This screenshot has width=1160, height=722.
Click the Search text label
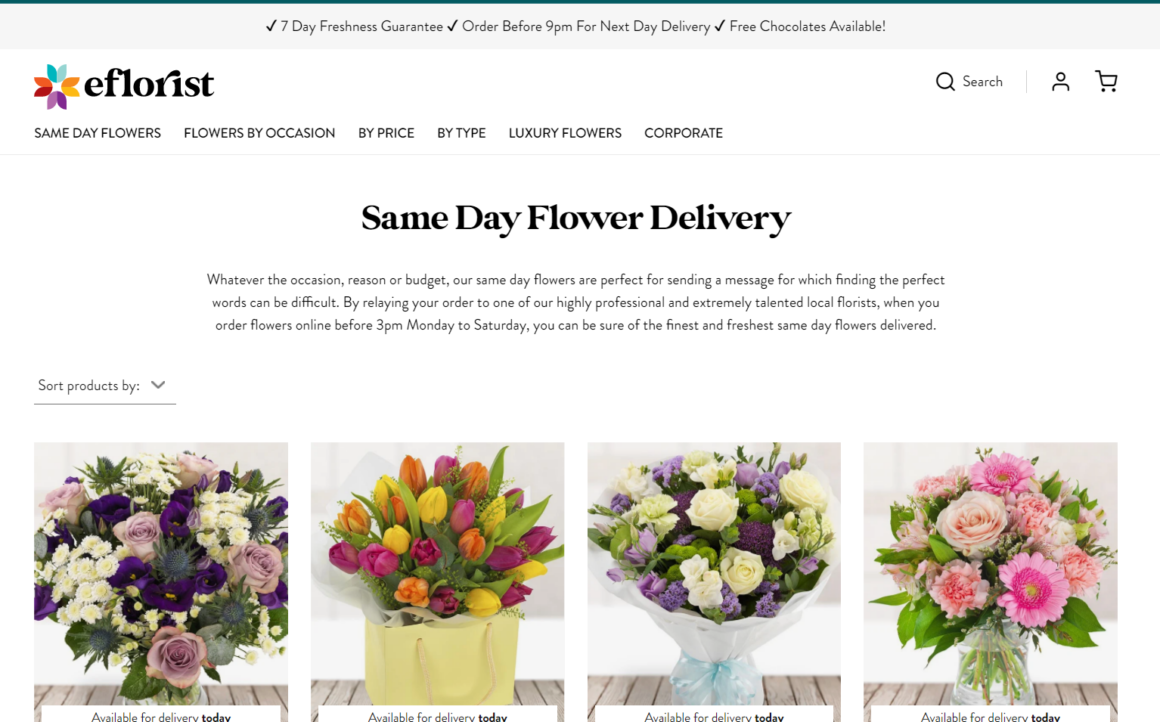coord(982,81)
